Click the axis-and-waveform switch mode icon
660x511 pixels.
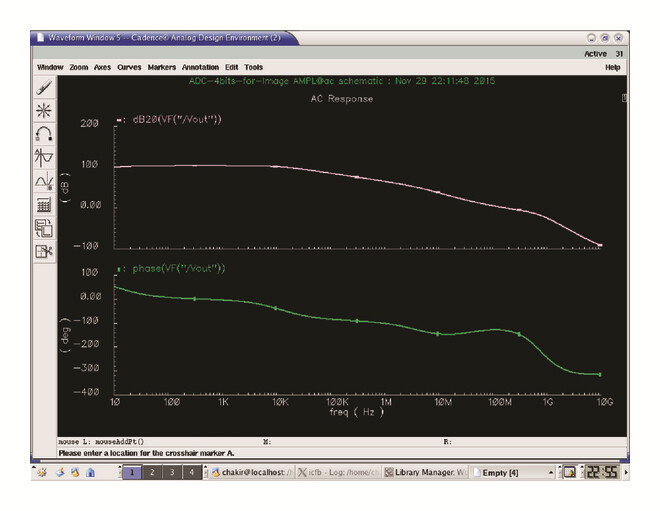point(44,158)
